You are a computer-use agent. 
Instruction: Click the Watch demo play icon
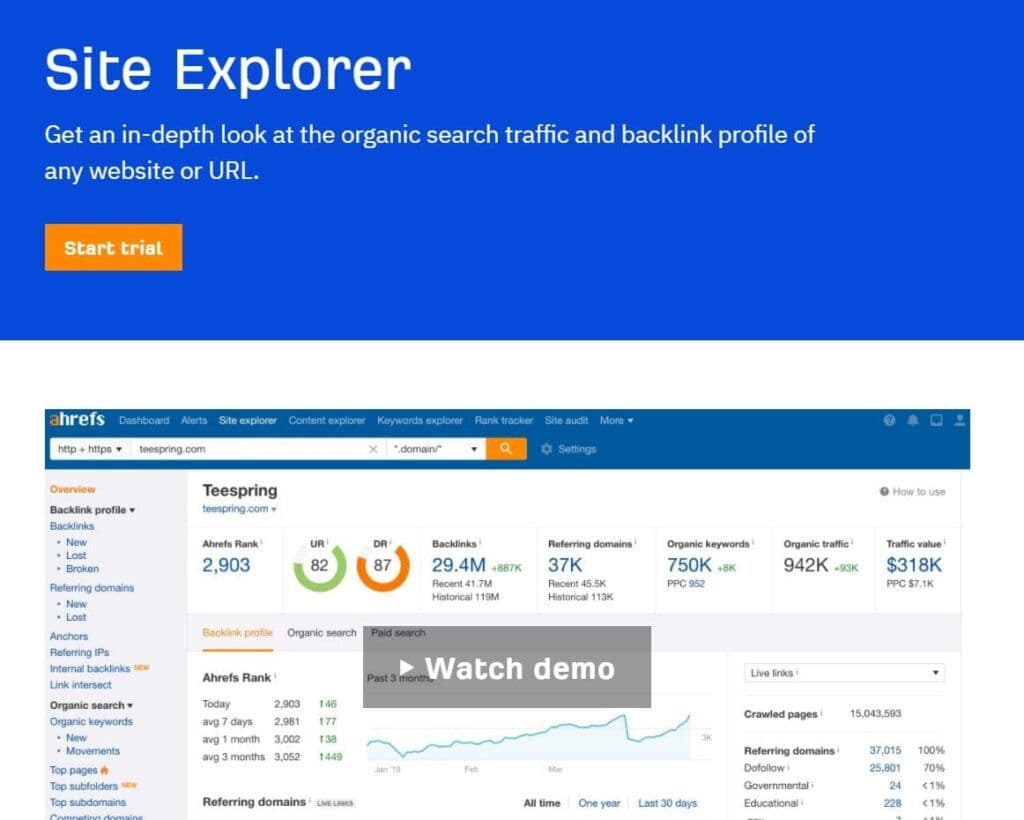[x=409, y=669]
